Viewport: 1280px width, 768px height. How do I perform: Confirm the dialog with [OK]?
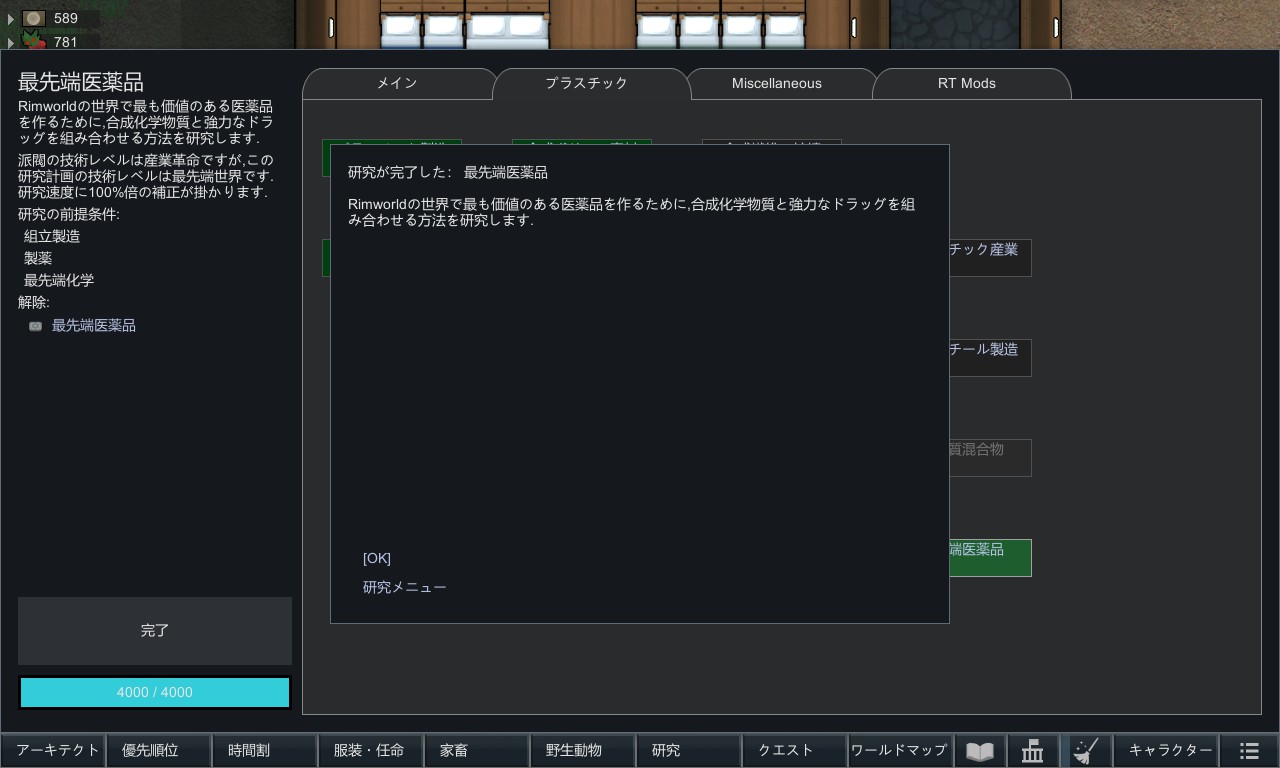coord(377,558)
